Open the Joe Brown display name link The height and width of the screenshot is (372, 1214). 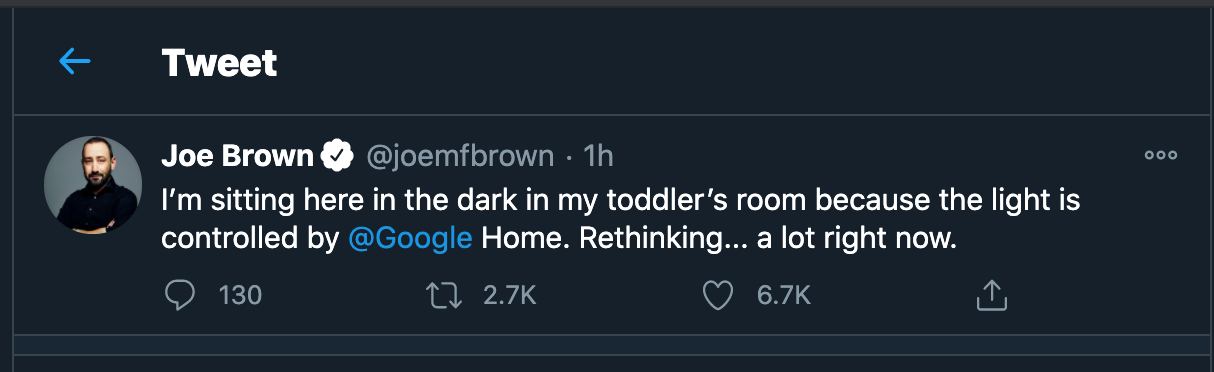point(238,156)
